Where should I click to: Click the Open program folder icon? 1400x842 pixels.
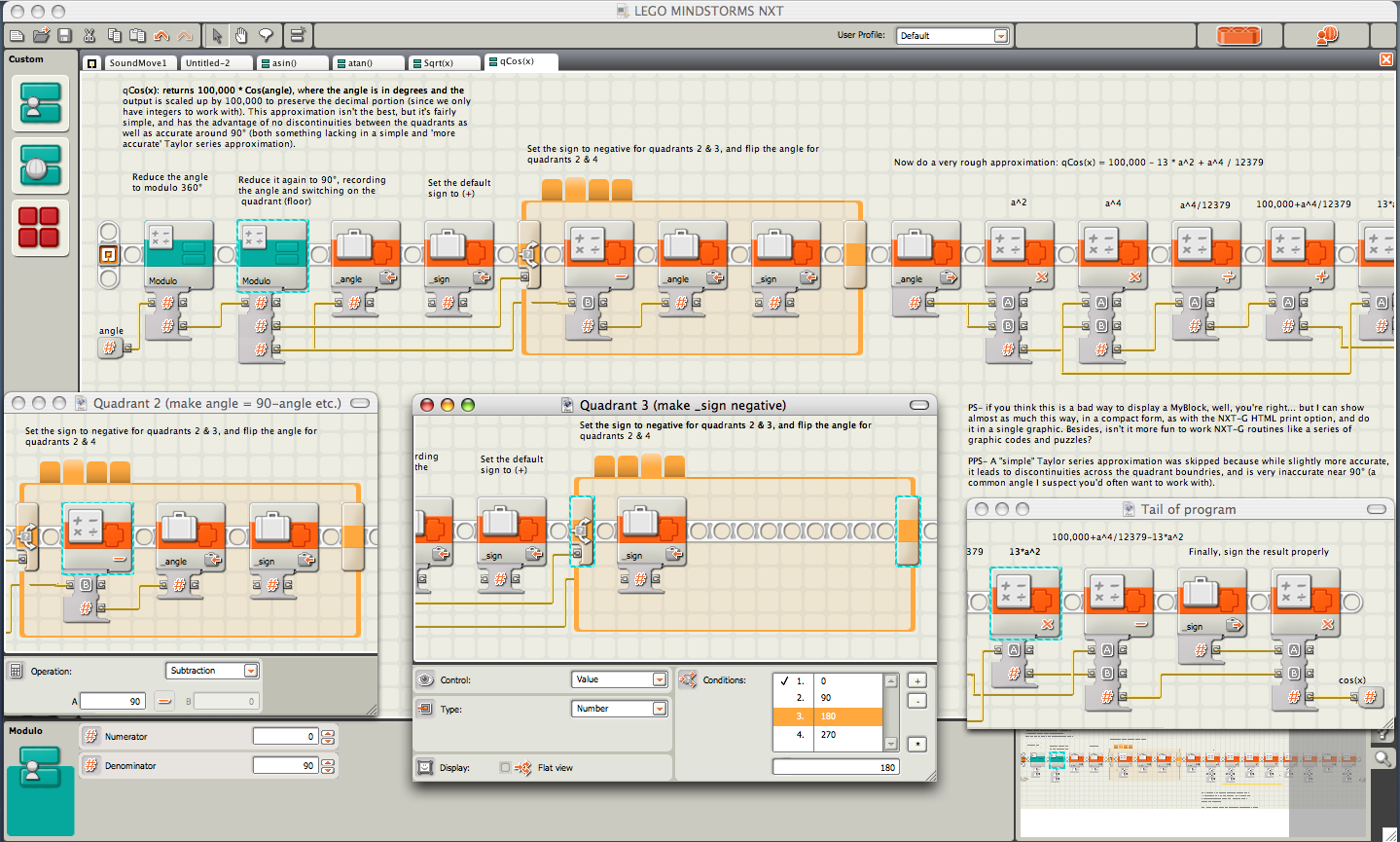41,36
